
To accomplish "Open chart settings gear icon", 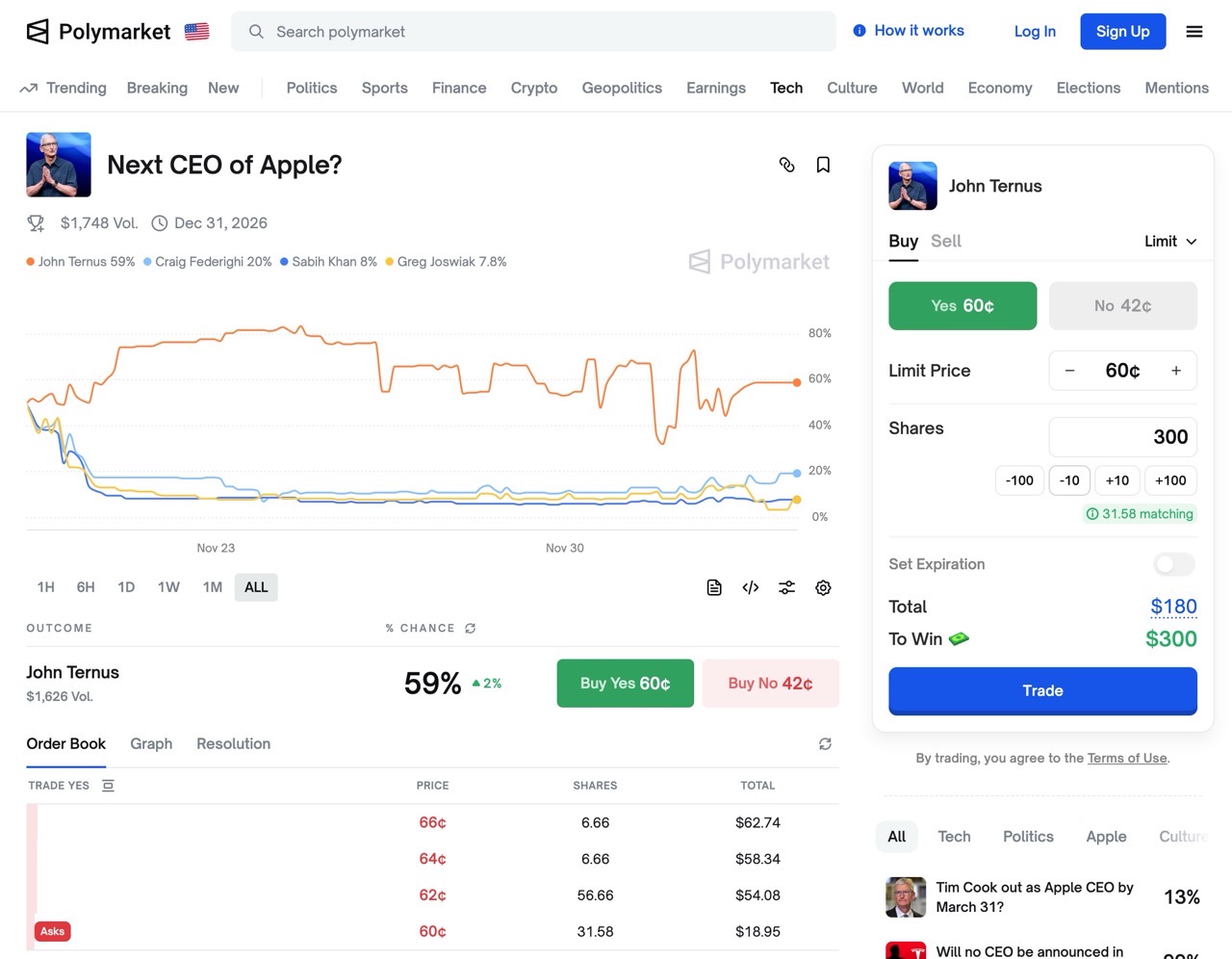I will point(823,587).
